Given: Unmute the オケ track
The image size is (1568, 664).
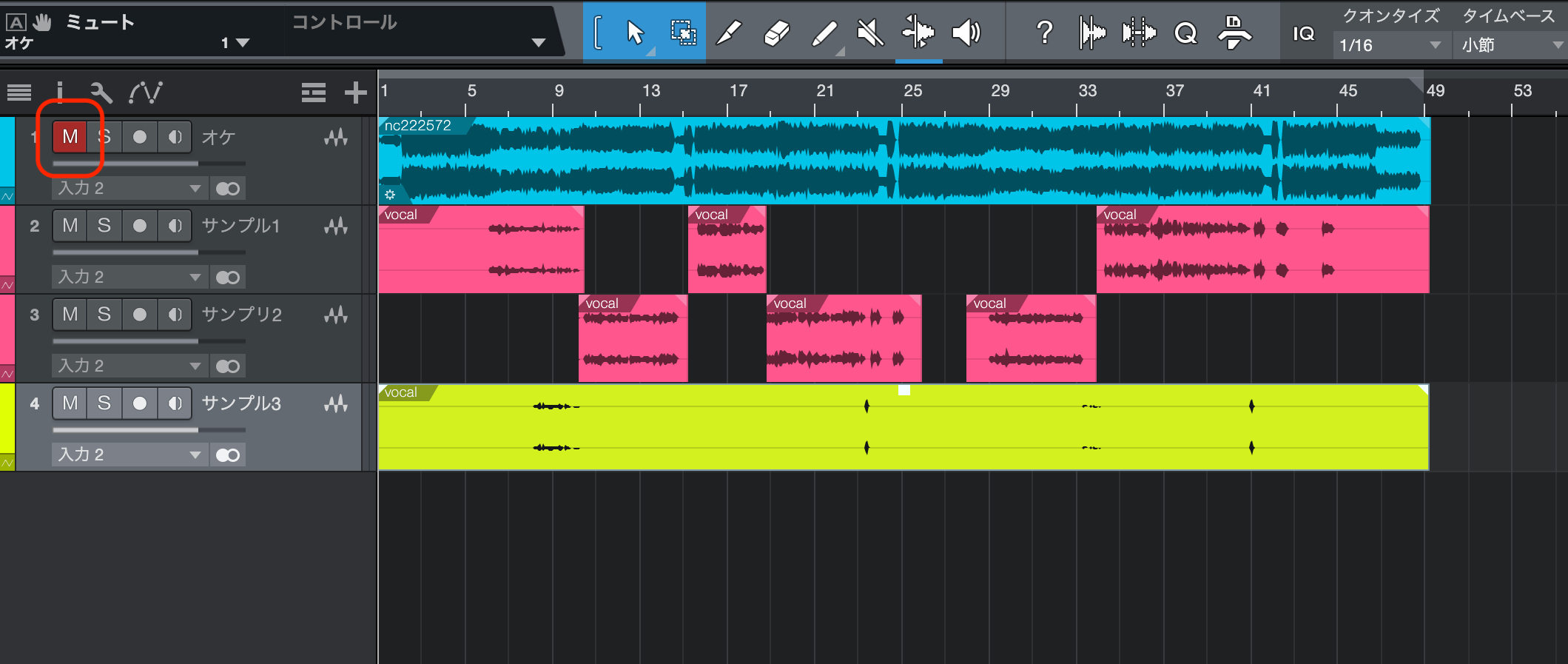Looking at the screenshot, I should pyautogui.click(x=70, y=137).
